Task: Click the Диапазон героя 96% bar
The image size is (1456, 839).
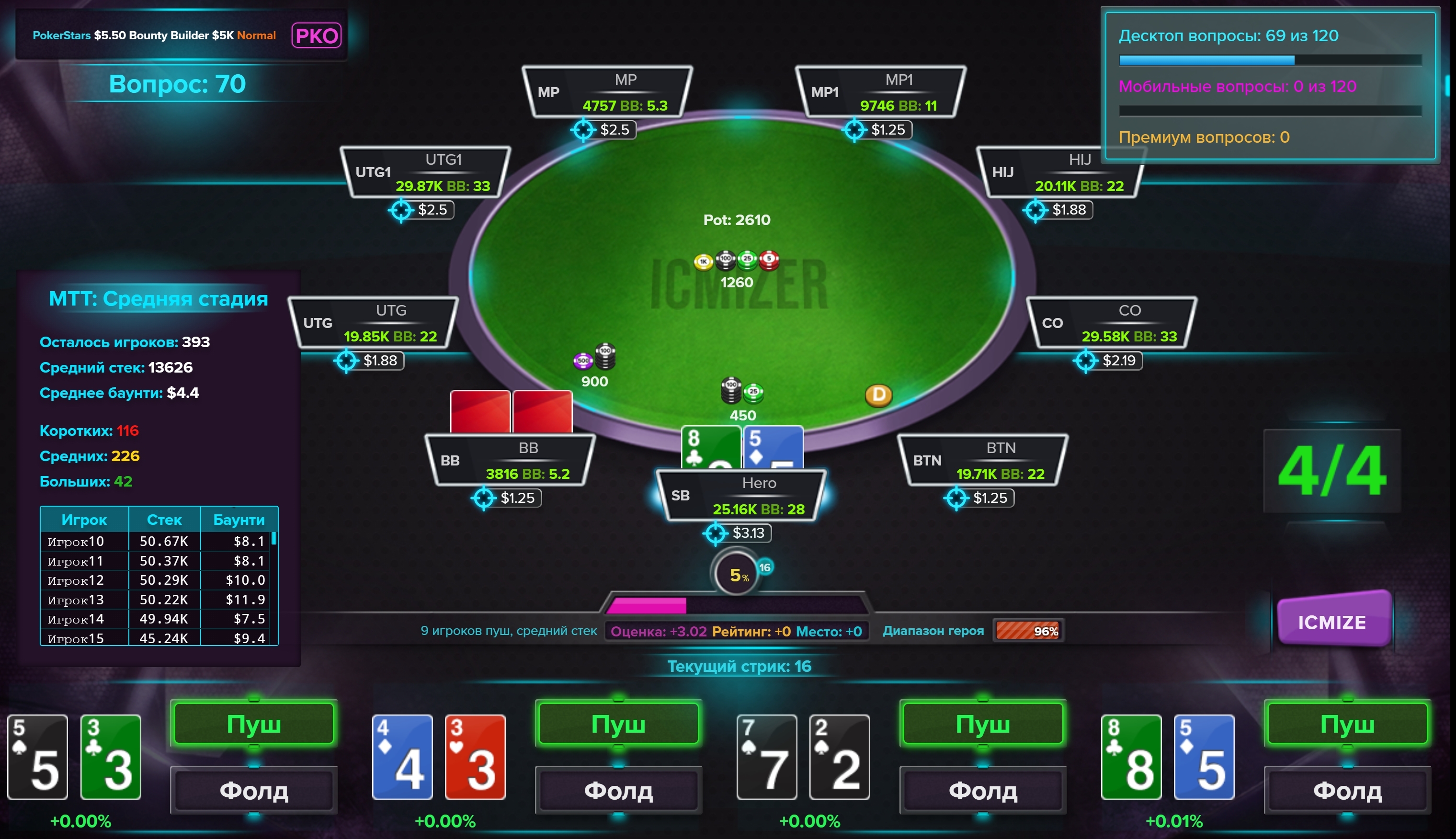Action: (1028, 631)
